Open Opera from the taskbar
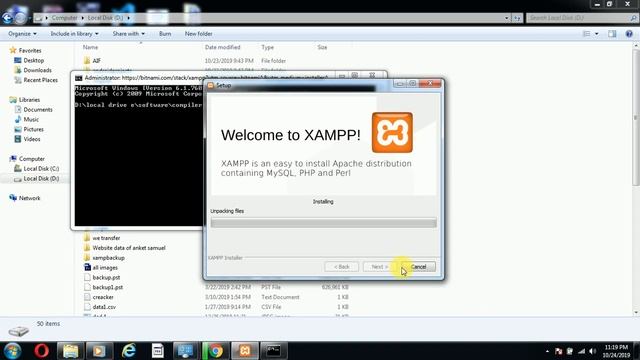Viewport: 640px width, 360px height. pos(41,351)
